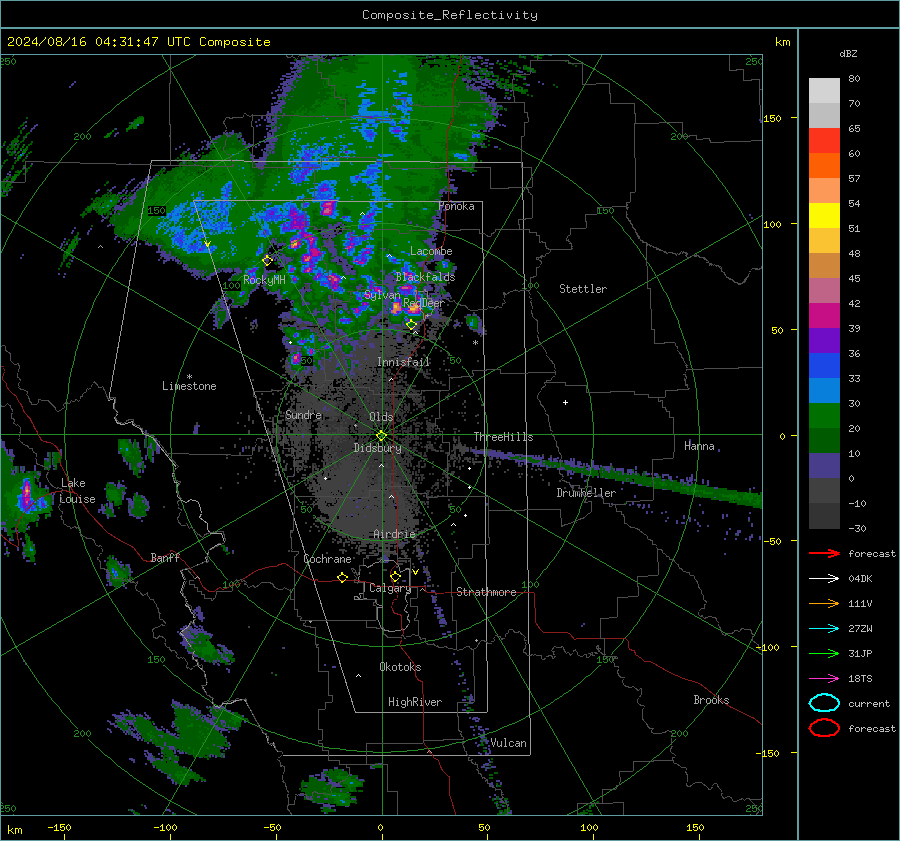Click the intense storm cell near Lake Louise

26,495
